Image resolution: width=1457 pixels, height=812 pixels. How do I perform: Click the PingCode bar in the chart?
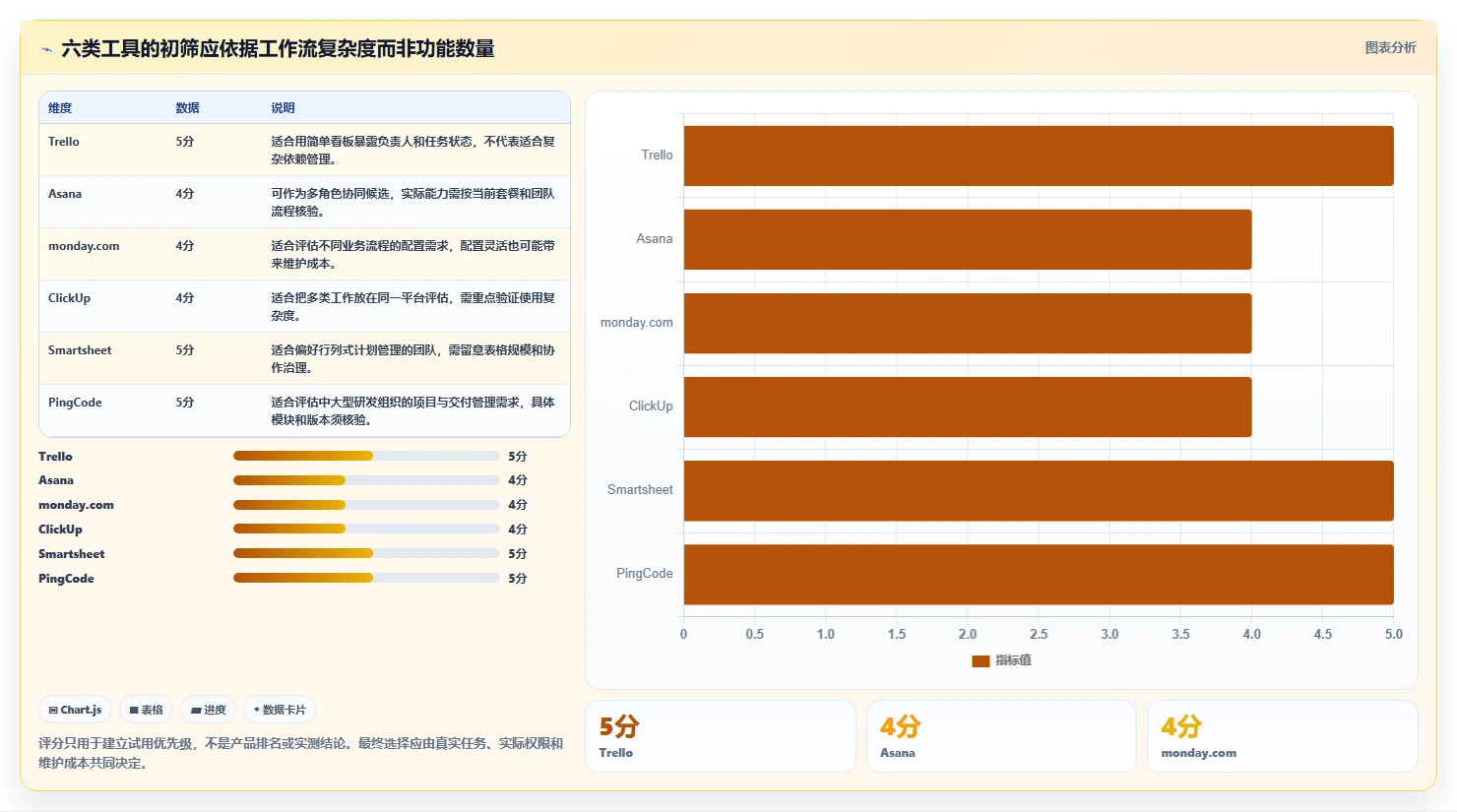[x=1039, y=574]
